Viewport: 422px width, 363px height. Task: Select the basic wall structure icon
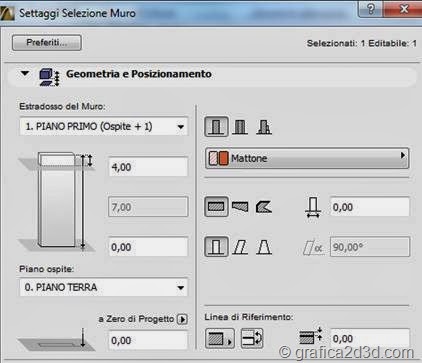pyautogui.click(x=216, y=127)
